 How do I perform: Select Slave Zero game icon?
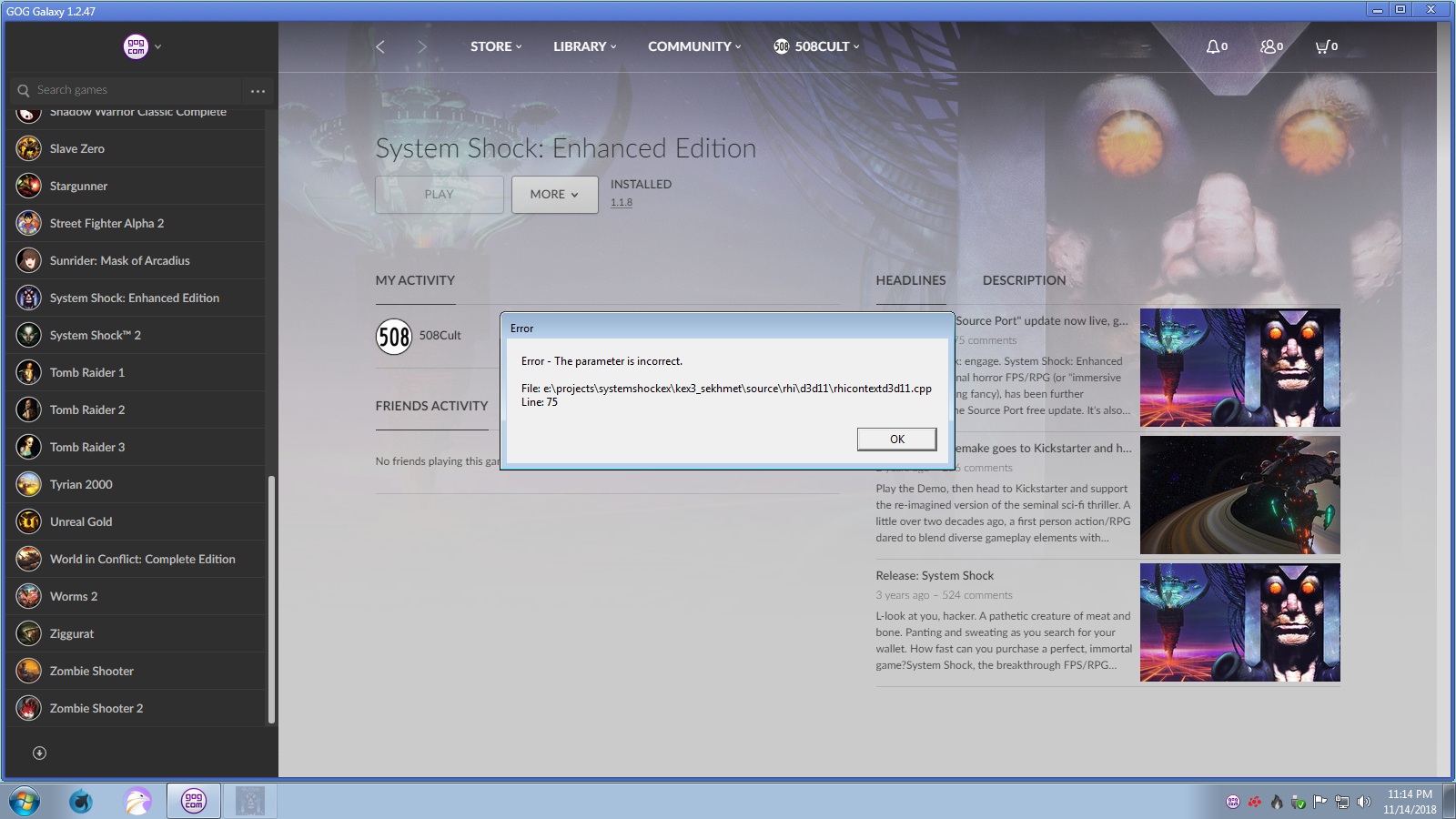tap(29, 148)
